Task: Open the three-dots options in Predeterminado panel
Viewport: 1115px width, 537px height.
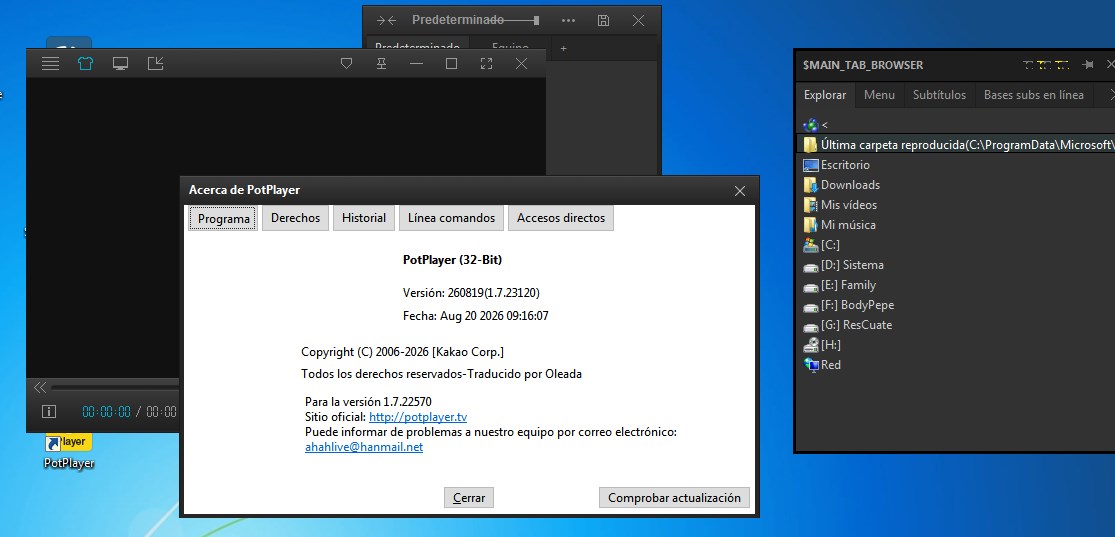Action: click(x=568, y=21)
